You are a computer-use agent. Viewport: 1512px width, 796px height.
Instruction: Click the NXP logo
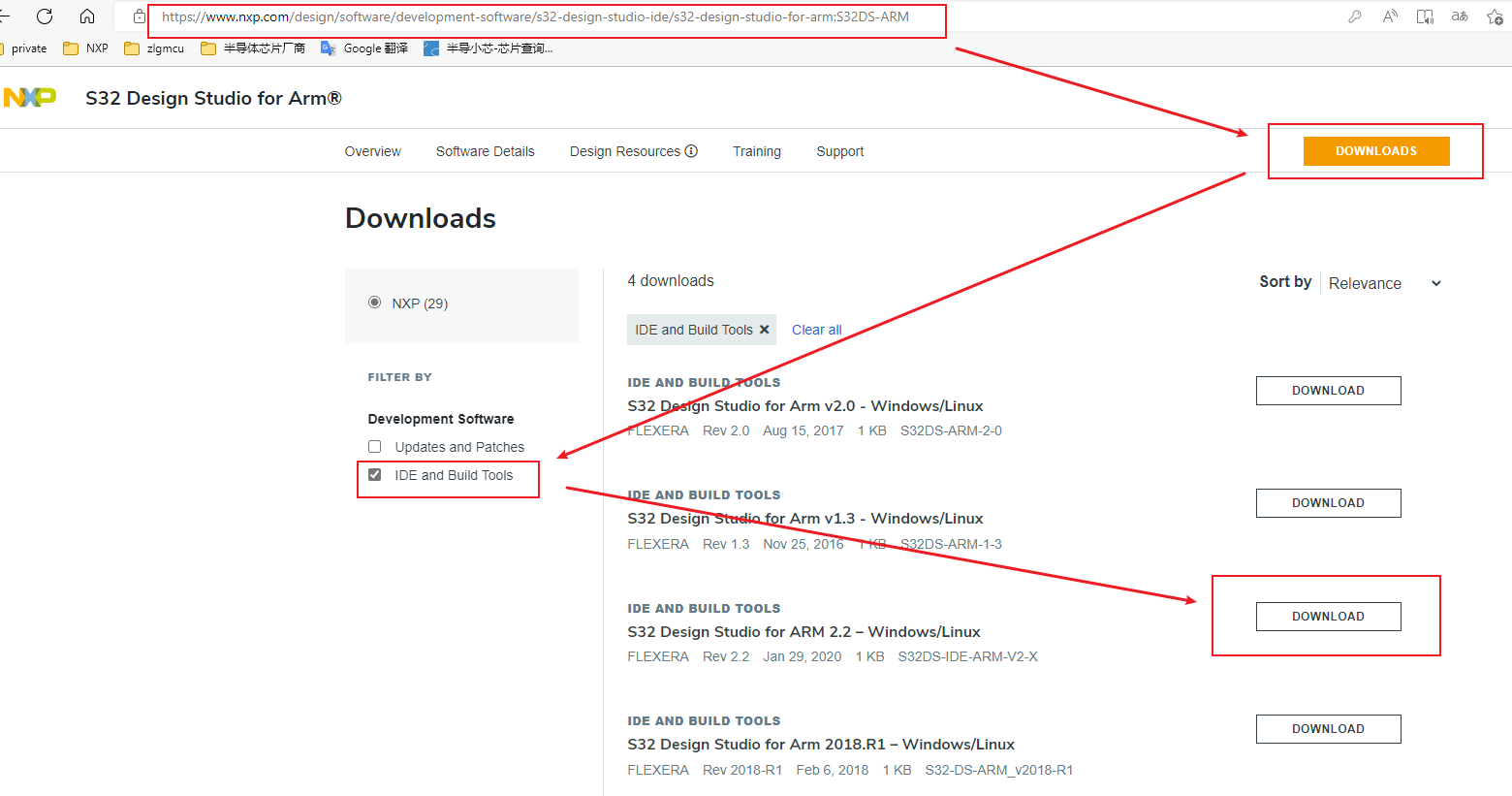[30, 97]
